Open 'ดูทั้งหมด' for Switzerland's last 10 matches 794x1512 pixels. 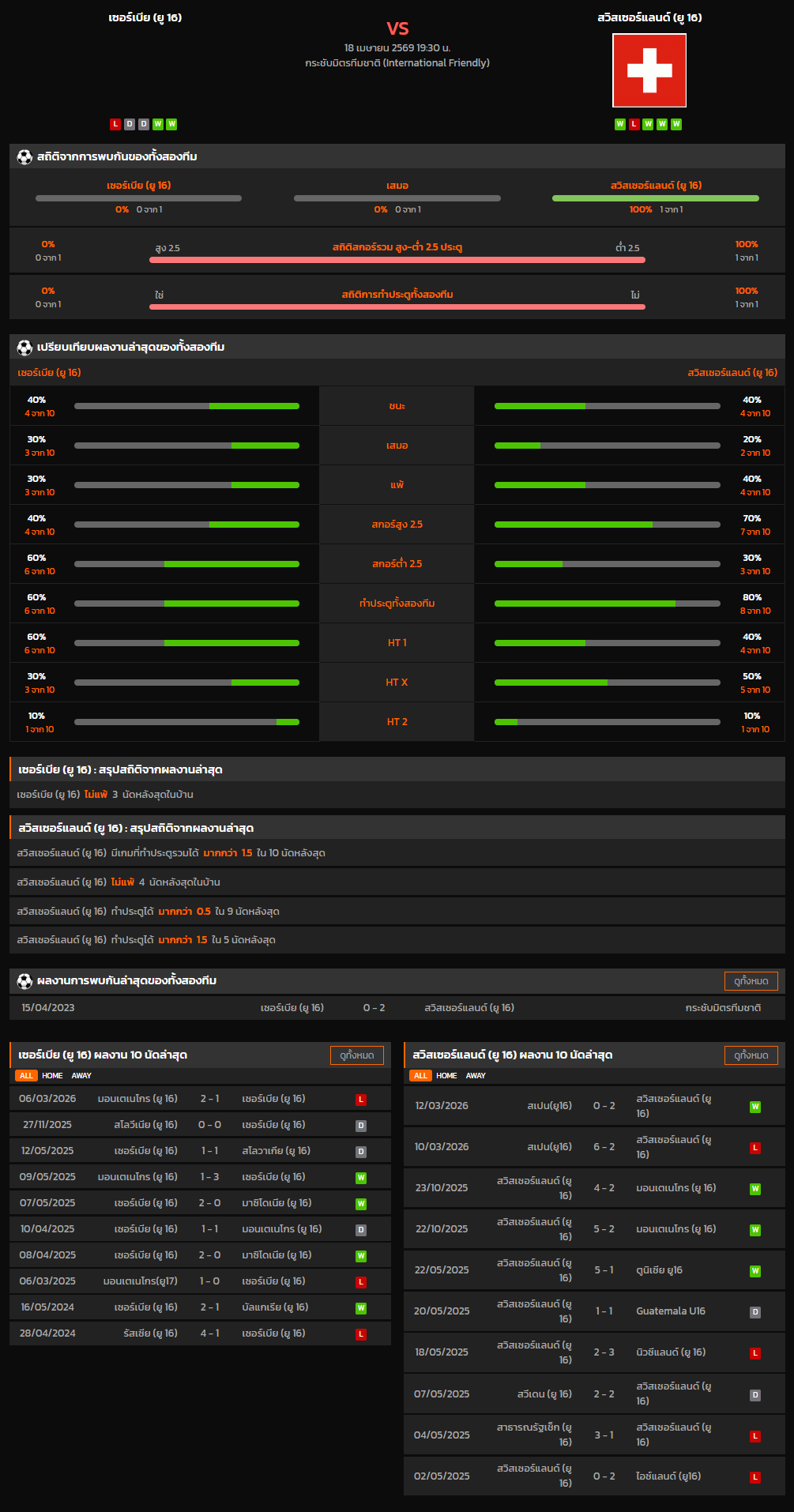(751, 1055)
